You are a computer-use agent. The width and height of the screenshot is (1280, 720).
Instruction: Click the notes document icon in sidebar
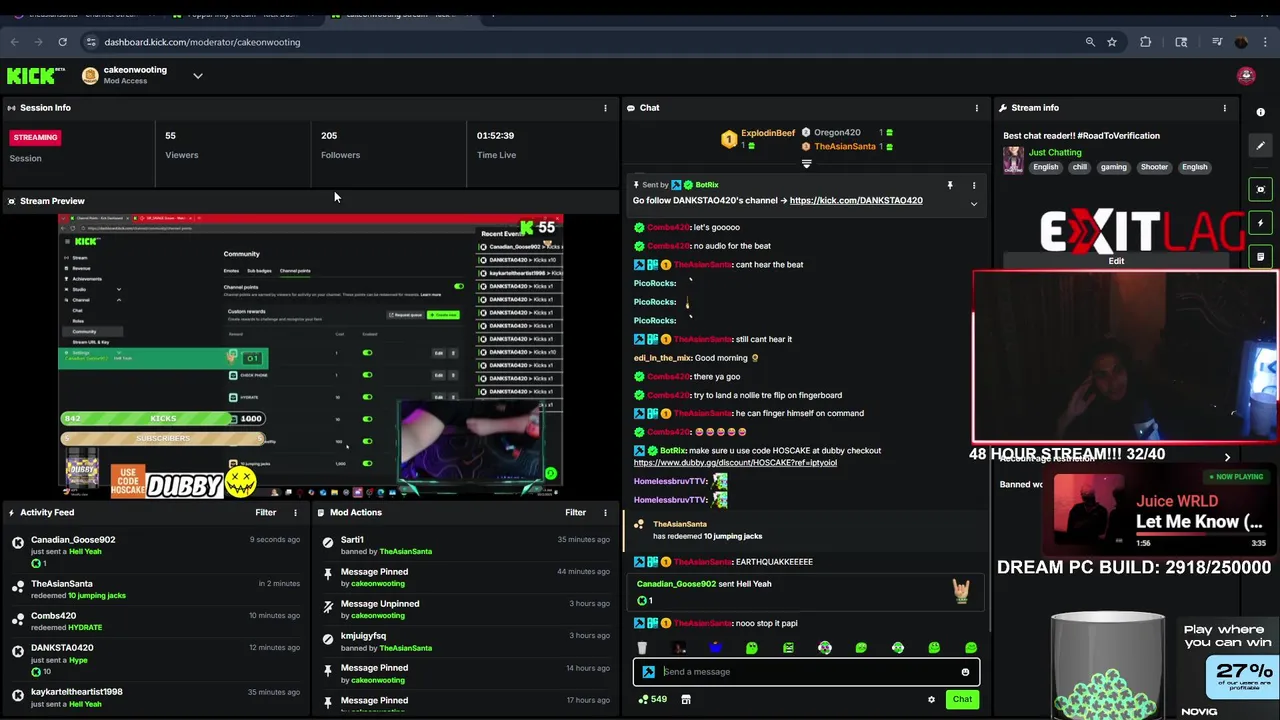coord(1260,257)
